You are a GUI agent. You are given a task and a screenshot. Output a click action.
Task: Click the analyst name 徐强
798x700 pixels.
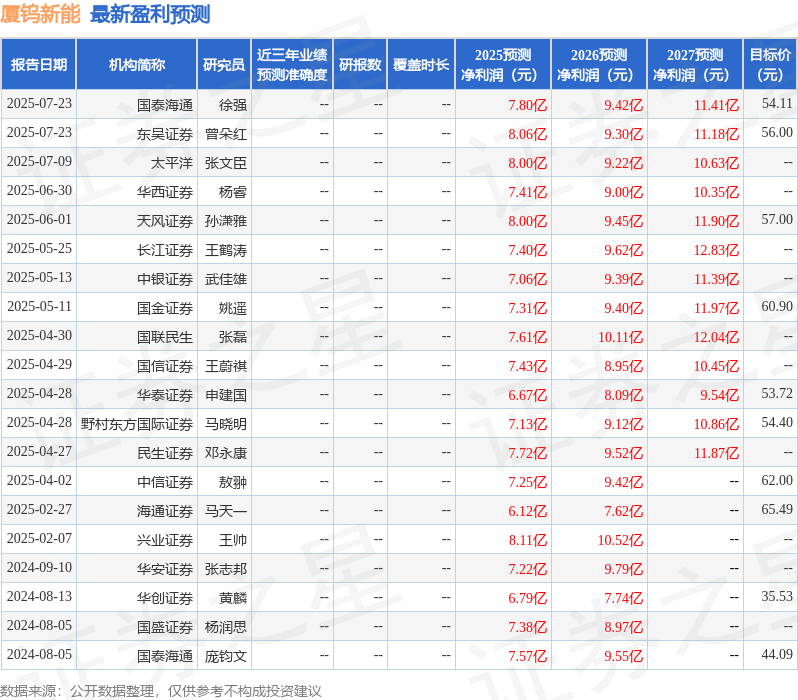tap(233, 105)
